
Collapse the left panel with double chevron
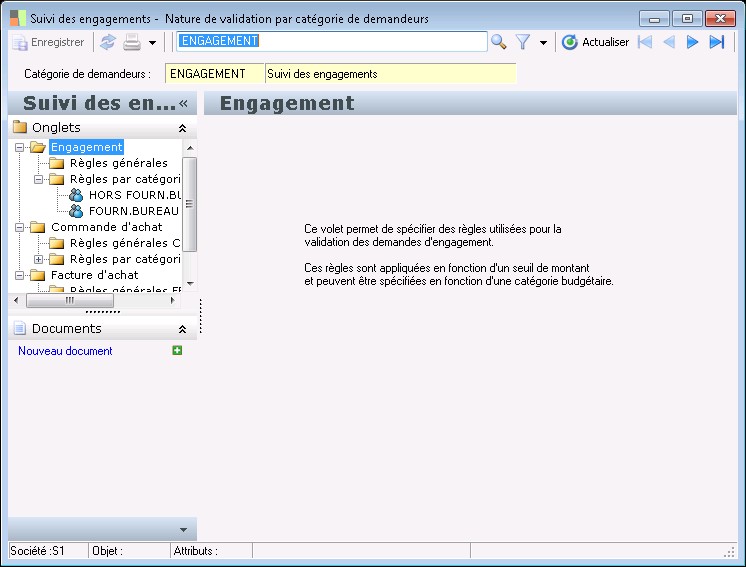click(184, 103)
